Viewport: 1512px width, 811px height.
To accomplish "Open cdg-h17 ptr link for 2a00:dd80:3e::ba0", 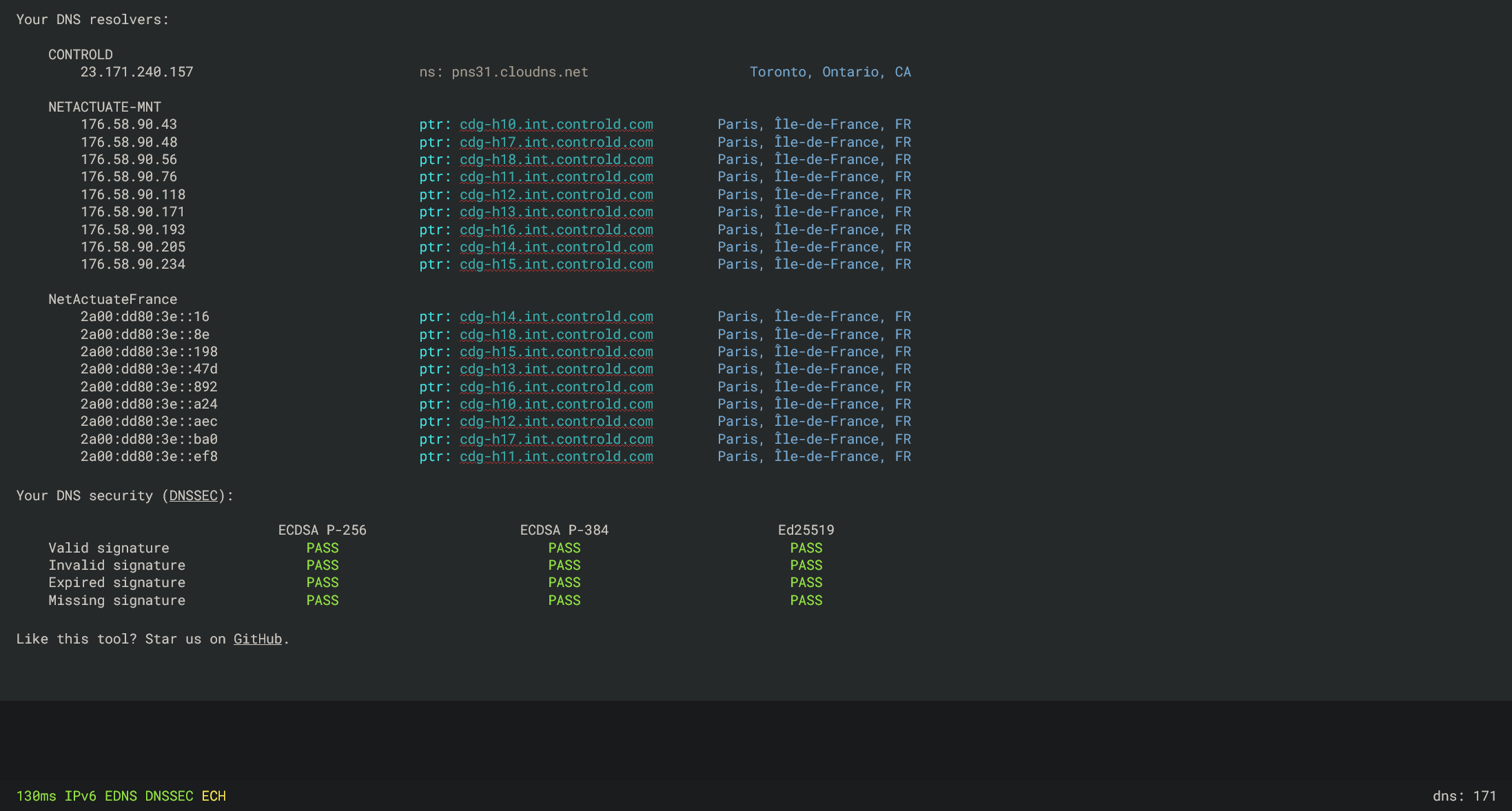I will [556, 439].
